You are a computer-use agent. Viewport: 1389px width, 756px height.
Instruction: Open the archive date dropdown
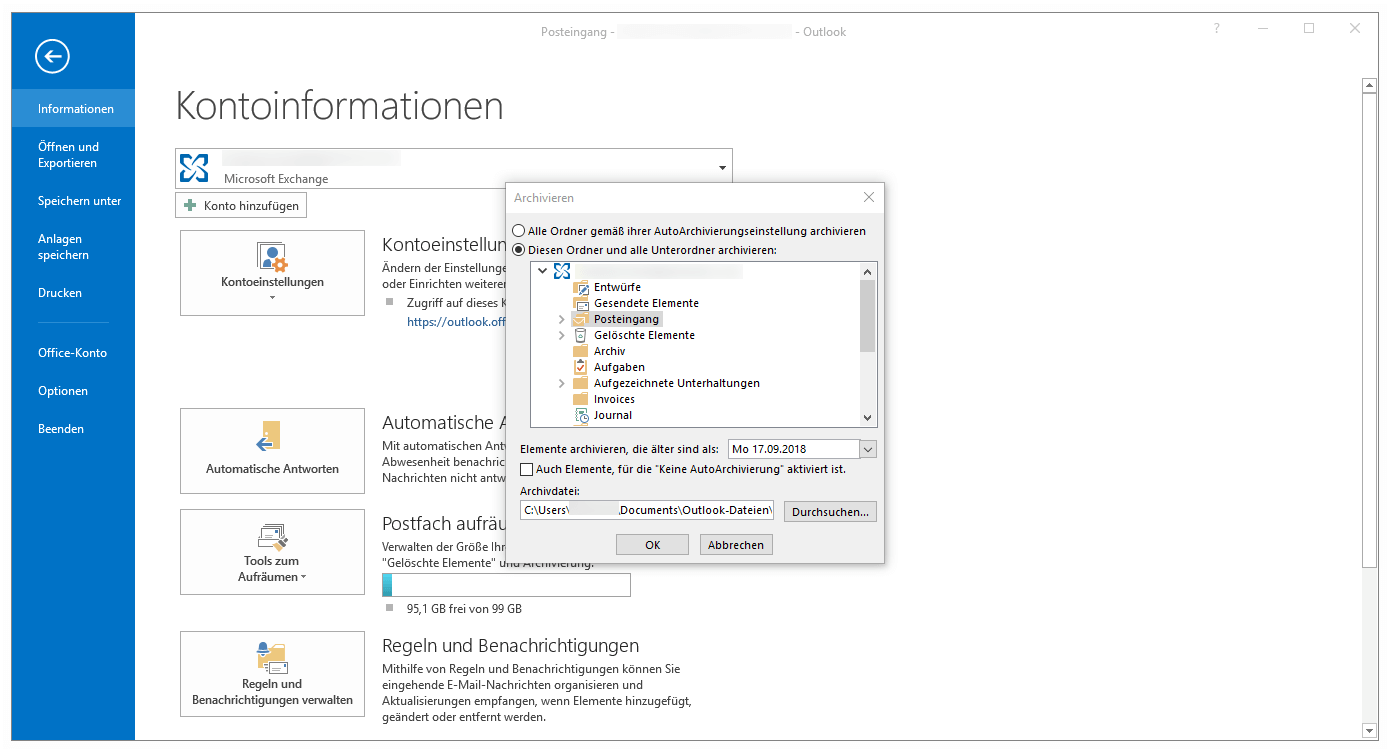(868, 450)
